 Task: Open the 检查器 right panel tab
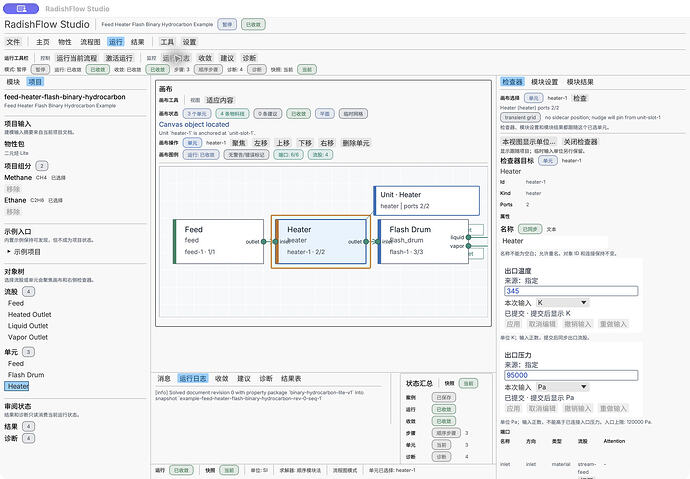[x=513, y=82]
